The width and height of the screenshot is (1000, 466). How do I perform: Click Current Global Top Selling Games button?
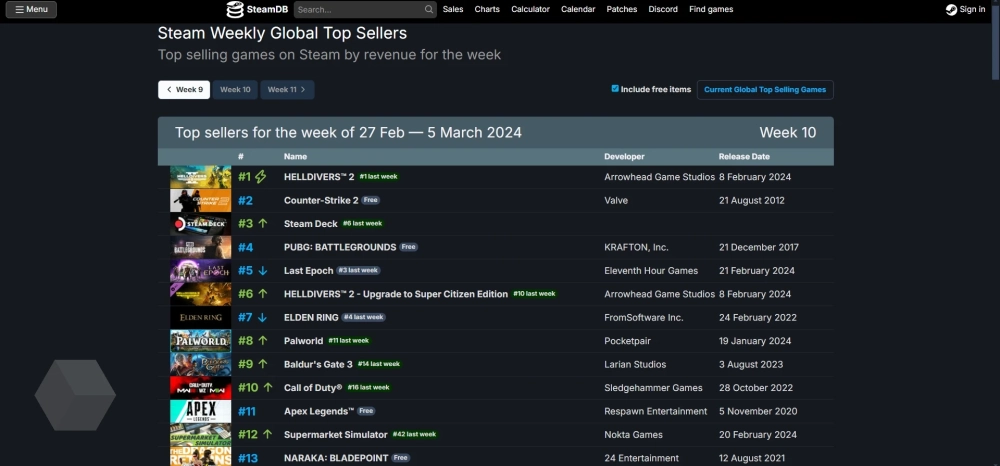click(x=765, y=90)
